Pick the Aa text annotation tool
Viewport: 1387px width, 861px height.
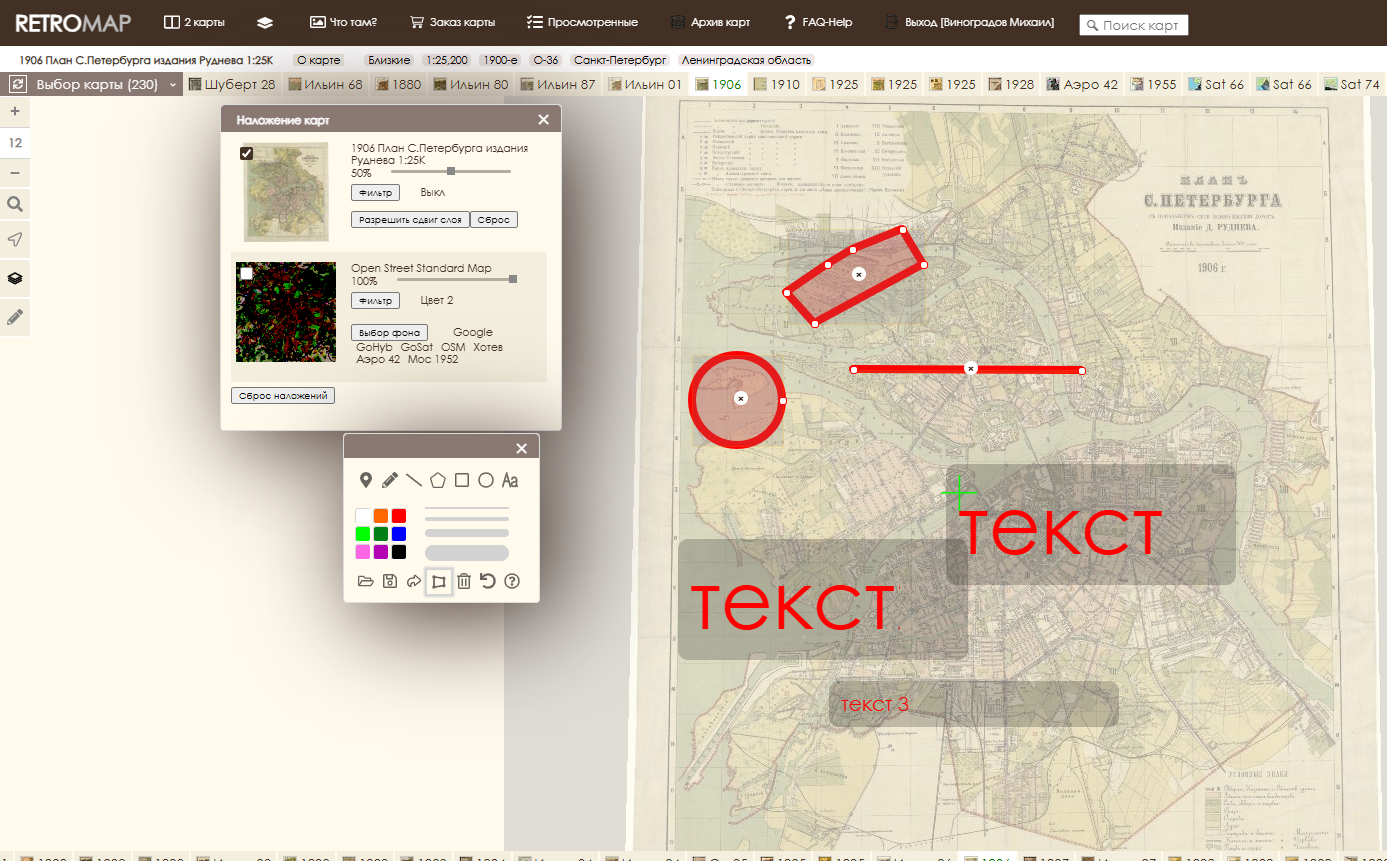tap(510, 480)
